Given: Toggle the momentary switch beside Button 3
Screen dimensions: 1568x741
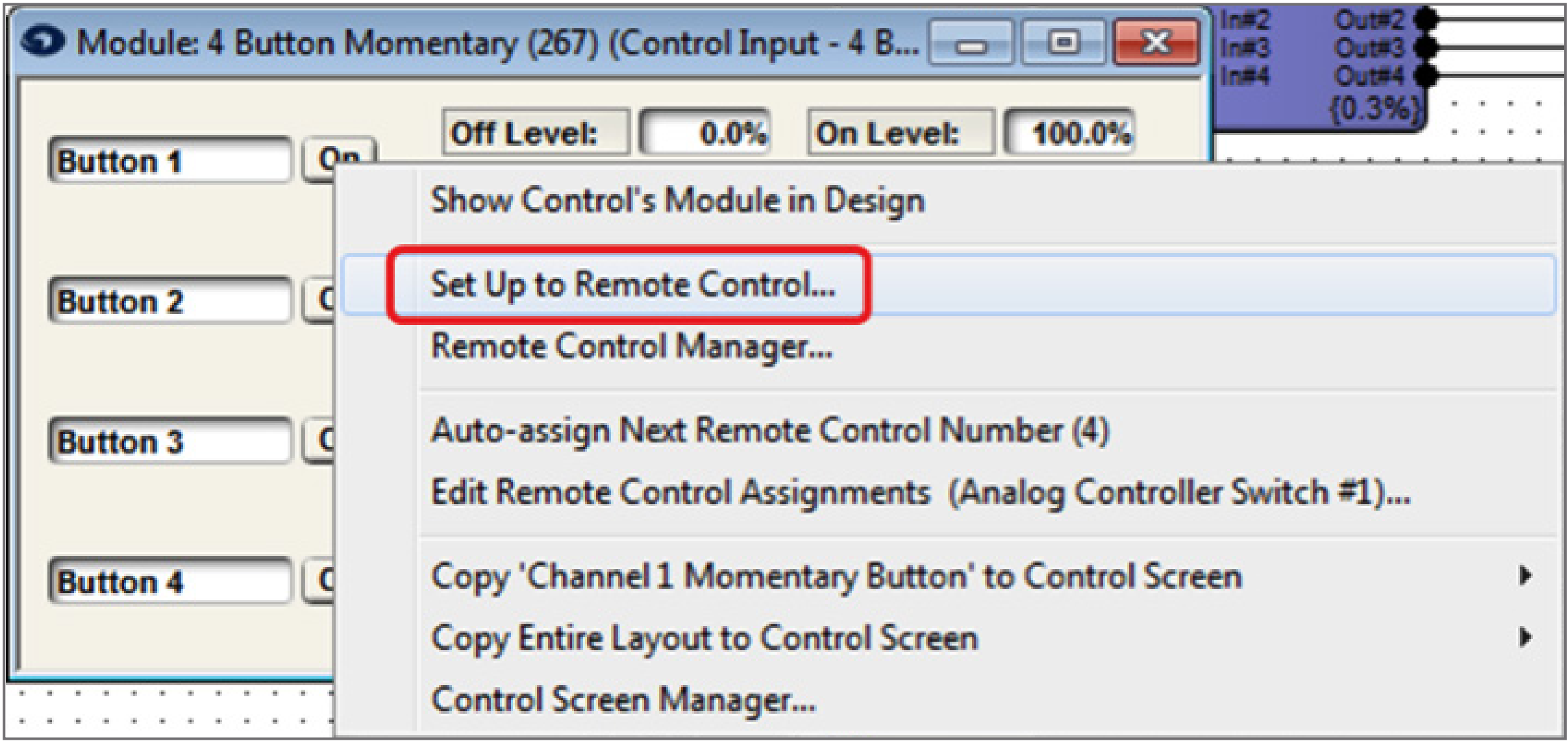Looking at the screenshot, I should coord(319,441).
